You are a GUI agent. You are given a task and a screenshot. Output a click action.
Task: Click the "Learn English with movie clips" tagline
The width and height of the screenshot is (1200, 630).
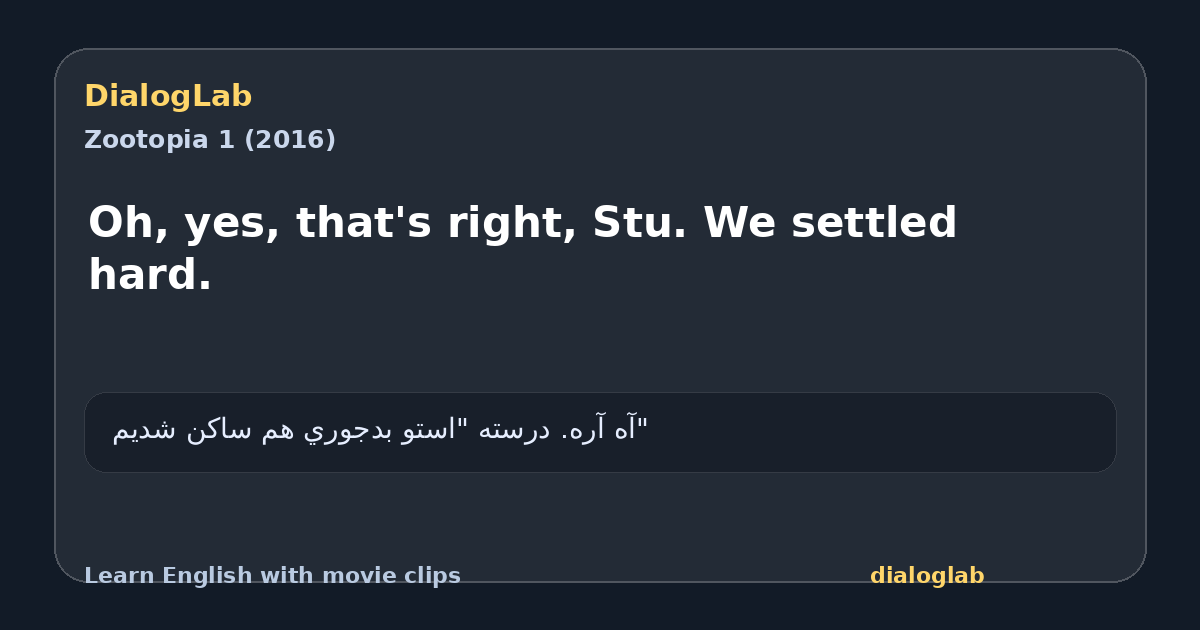click(272, 576)
